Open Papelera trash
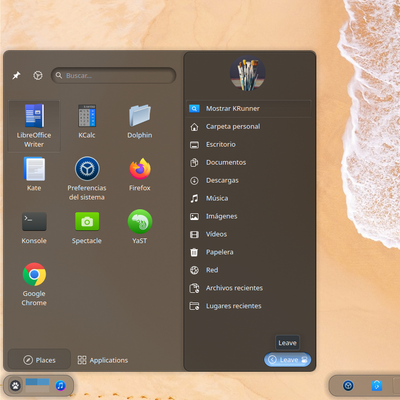Image resolution: width=400 pixels, height=400 pixels. coord(249,252)
